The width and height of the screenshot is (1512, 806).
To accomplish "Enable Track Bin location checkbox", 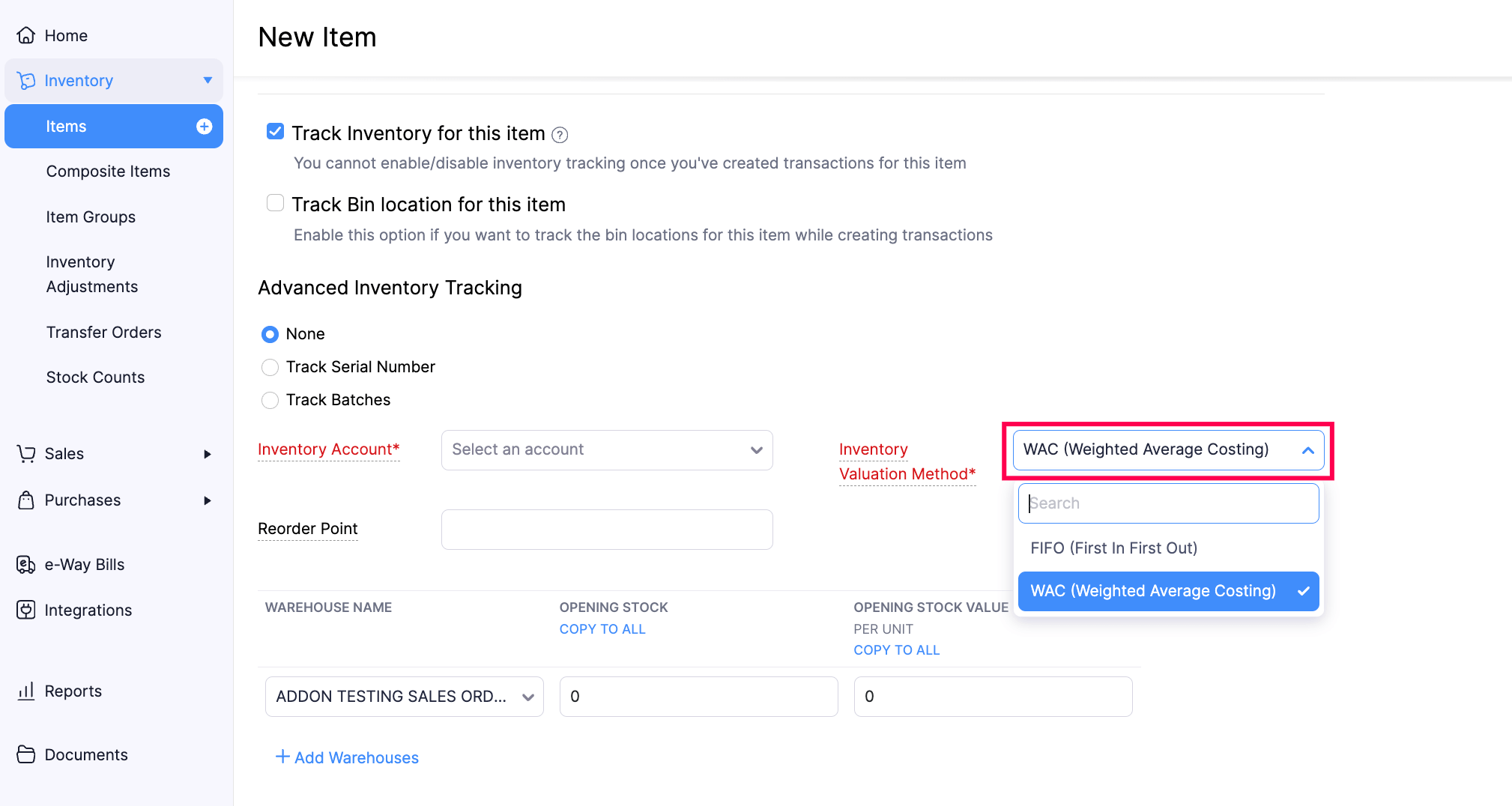I will click(276, 203).
